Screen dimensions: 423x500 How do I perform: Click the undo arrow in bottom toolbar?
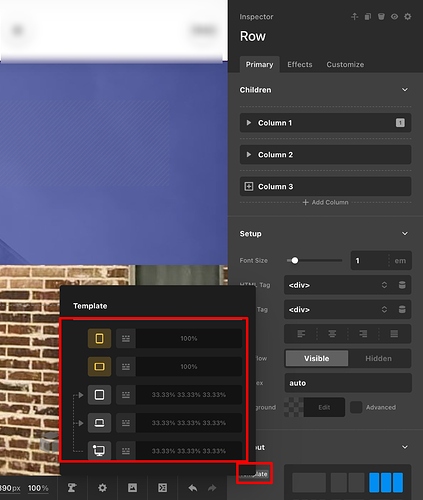point(193,488)
